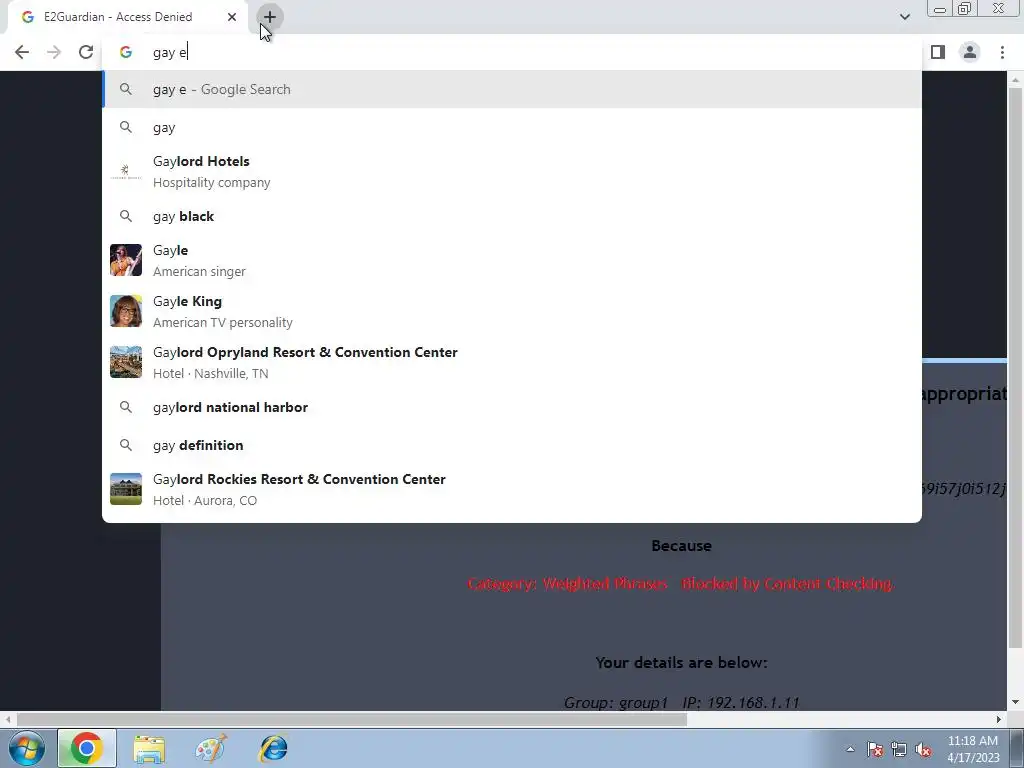
Task: Click the vertical scrollbar down arrow
Action: pyautogui.click(x=1016, y=702)
